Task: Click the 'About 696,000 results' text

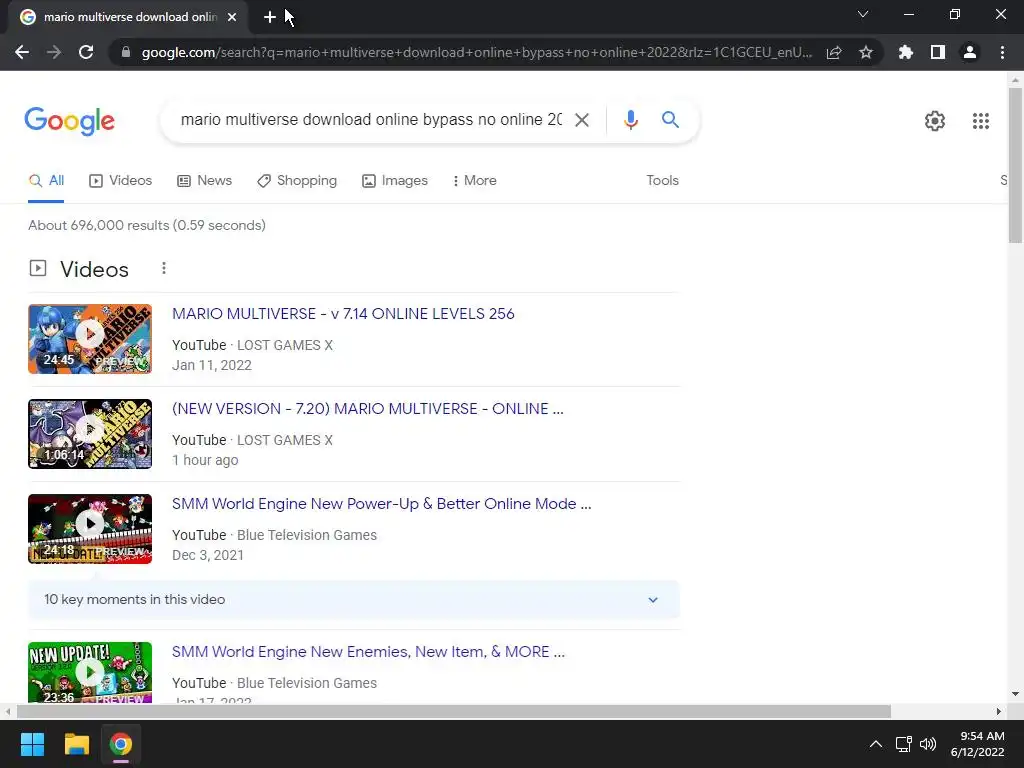Action: pos(147,225)
